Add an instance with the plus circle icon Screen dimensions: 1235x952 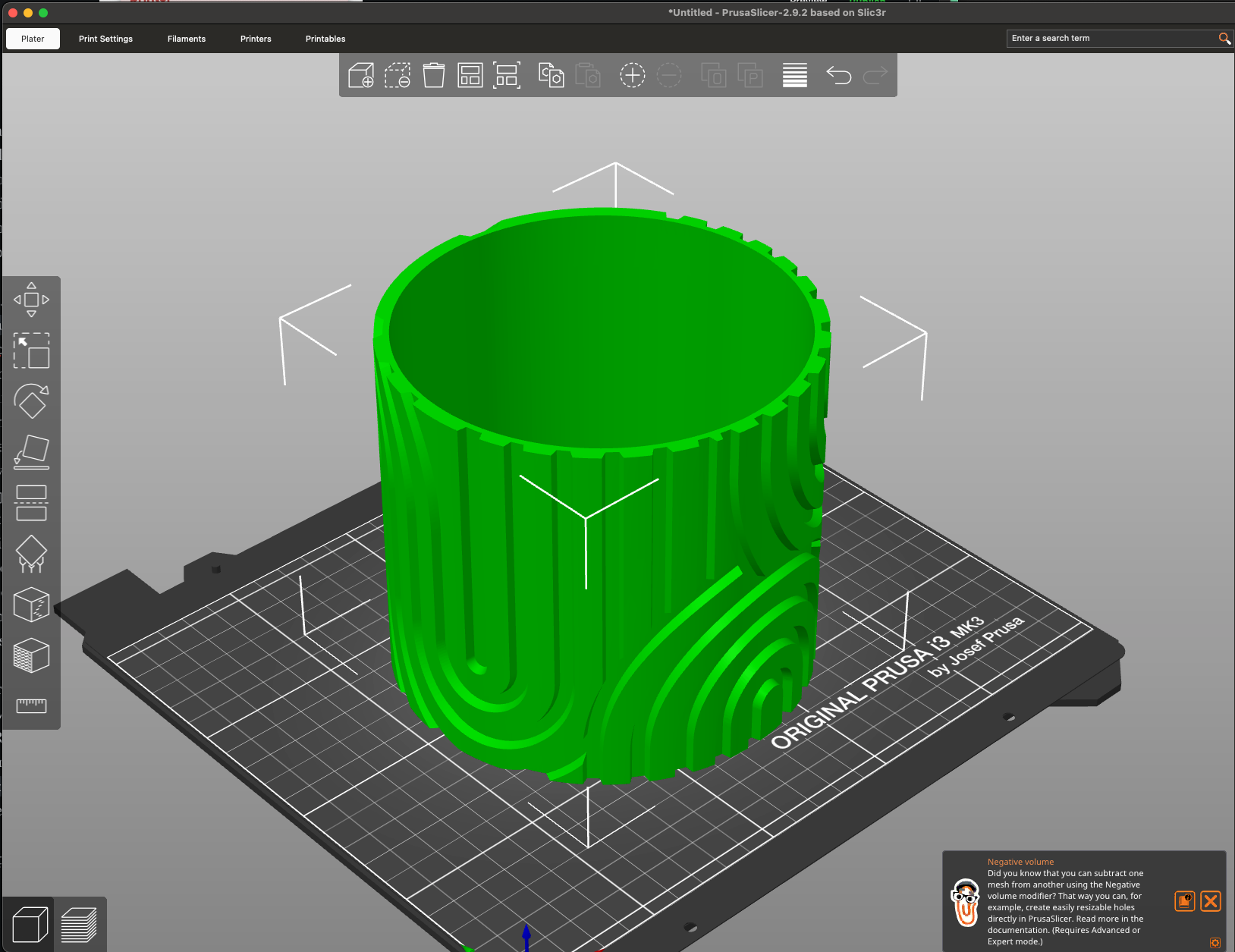coord(632,75)
